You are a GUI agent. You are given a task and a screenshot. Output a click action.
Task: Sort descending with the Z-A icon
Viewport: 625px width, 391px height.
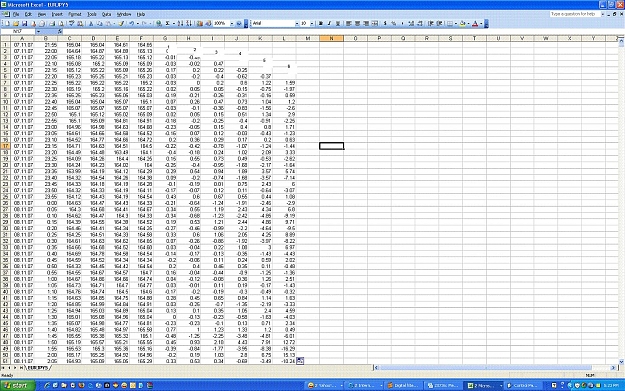pos(188,24)
